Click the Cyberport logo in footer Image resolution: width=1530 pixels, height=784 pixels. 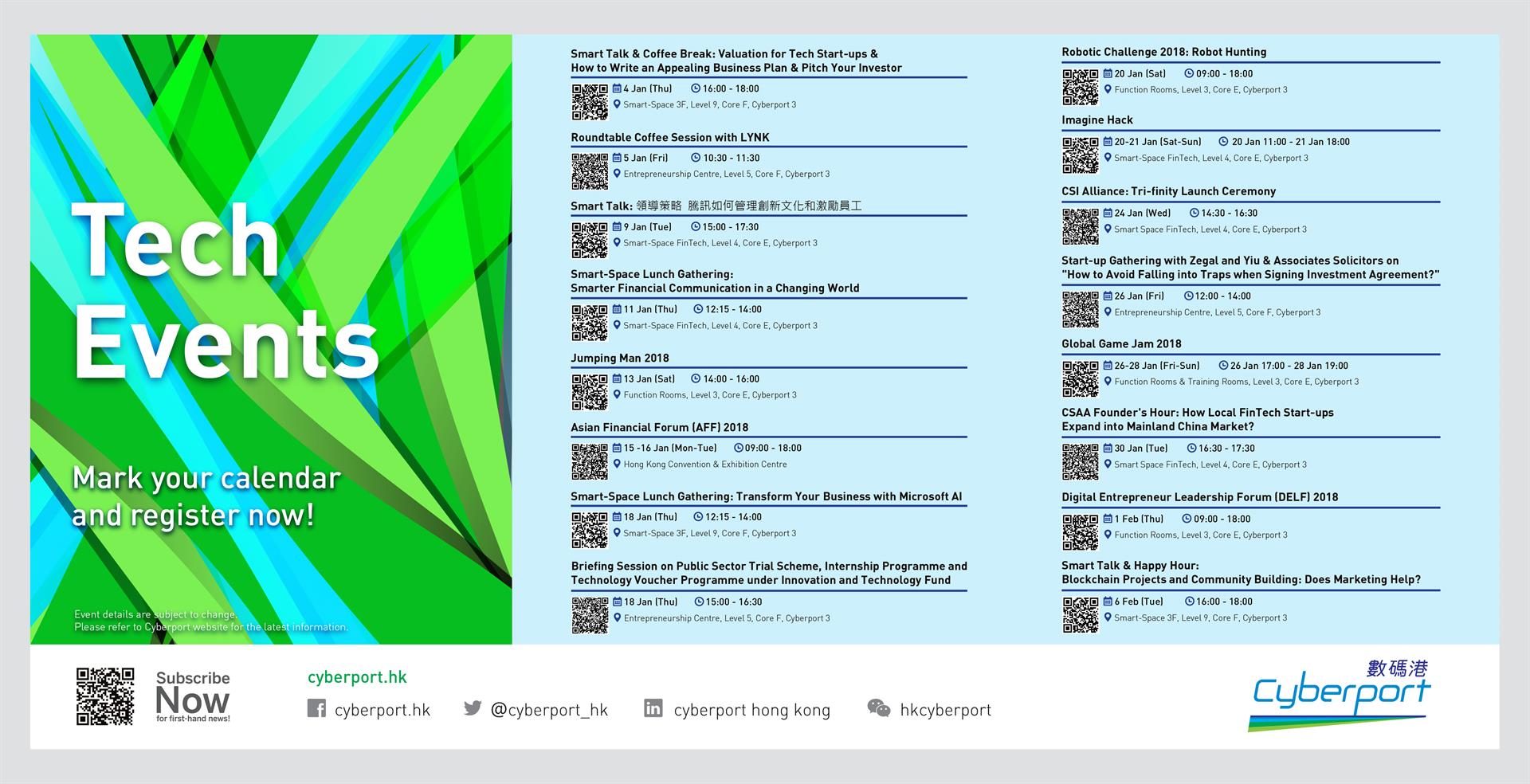point(1340,695)
